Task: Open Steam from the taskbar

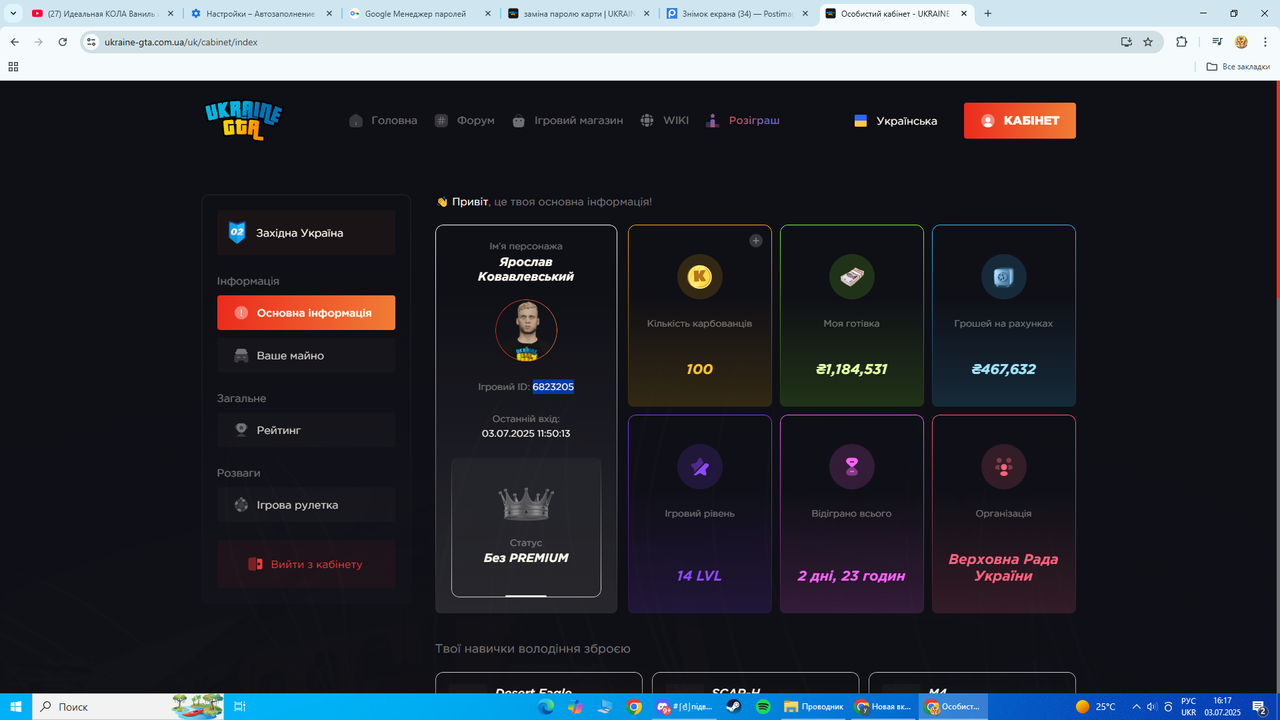Action: pos(734,707)
